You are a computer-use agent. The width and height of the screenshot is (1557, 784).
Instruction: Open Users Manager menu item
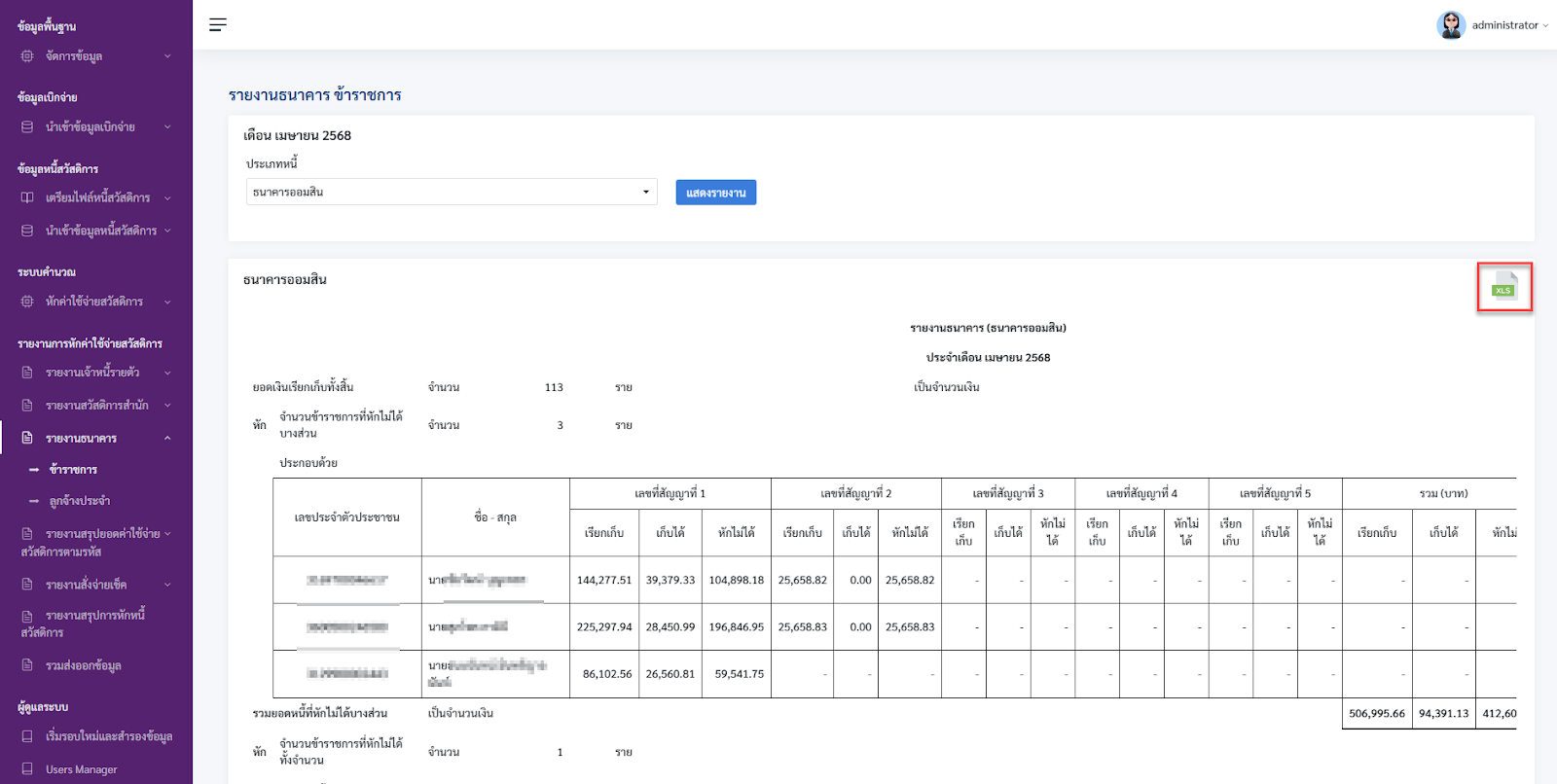pyautogui.click(x=81, y=769)
